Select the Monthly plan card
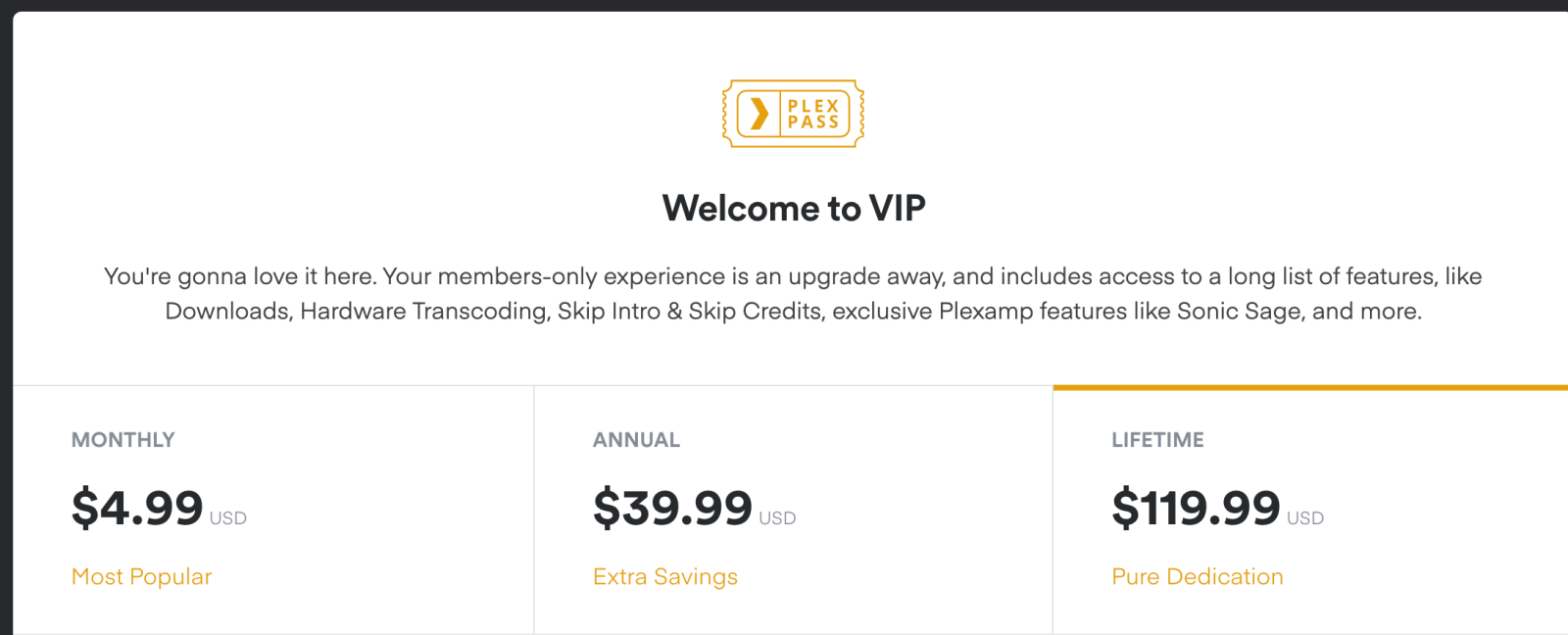 click(273, 510)
